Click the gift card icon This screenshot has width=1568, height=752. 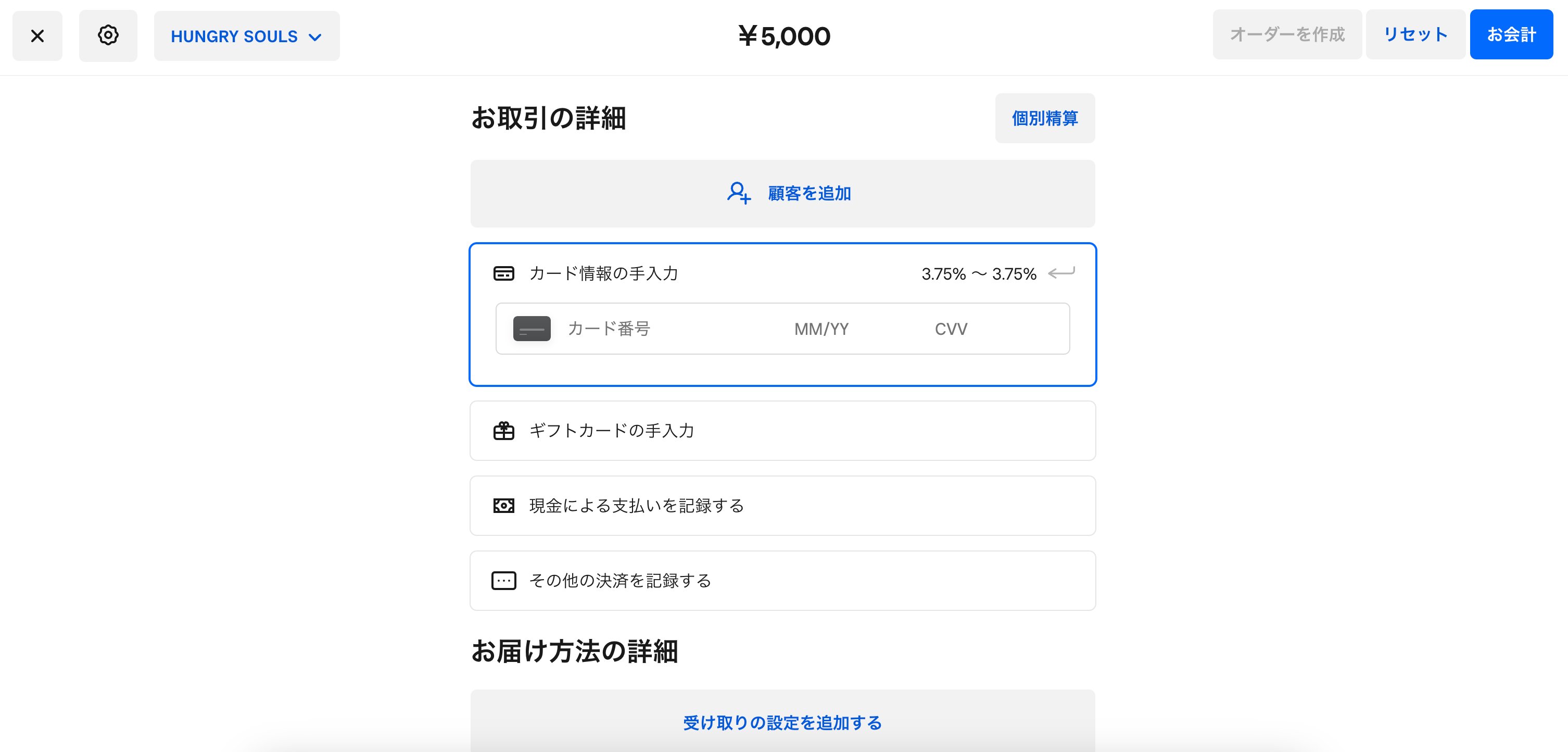[504, 431]
